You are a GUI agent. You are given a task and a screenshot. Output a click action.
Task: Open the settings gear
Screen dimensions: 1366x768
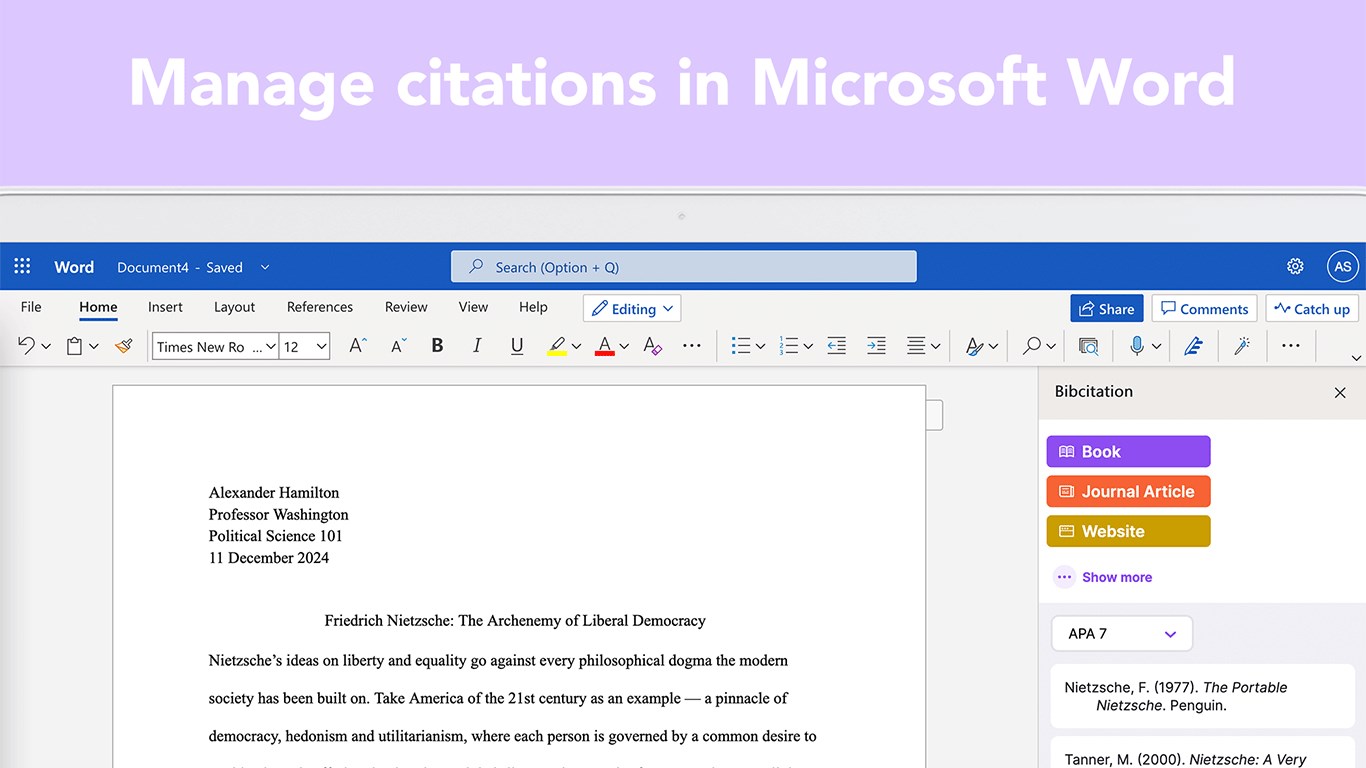(1295, 266)
